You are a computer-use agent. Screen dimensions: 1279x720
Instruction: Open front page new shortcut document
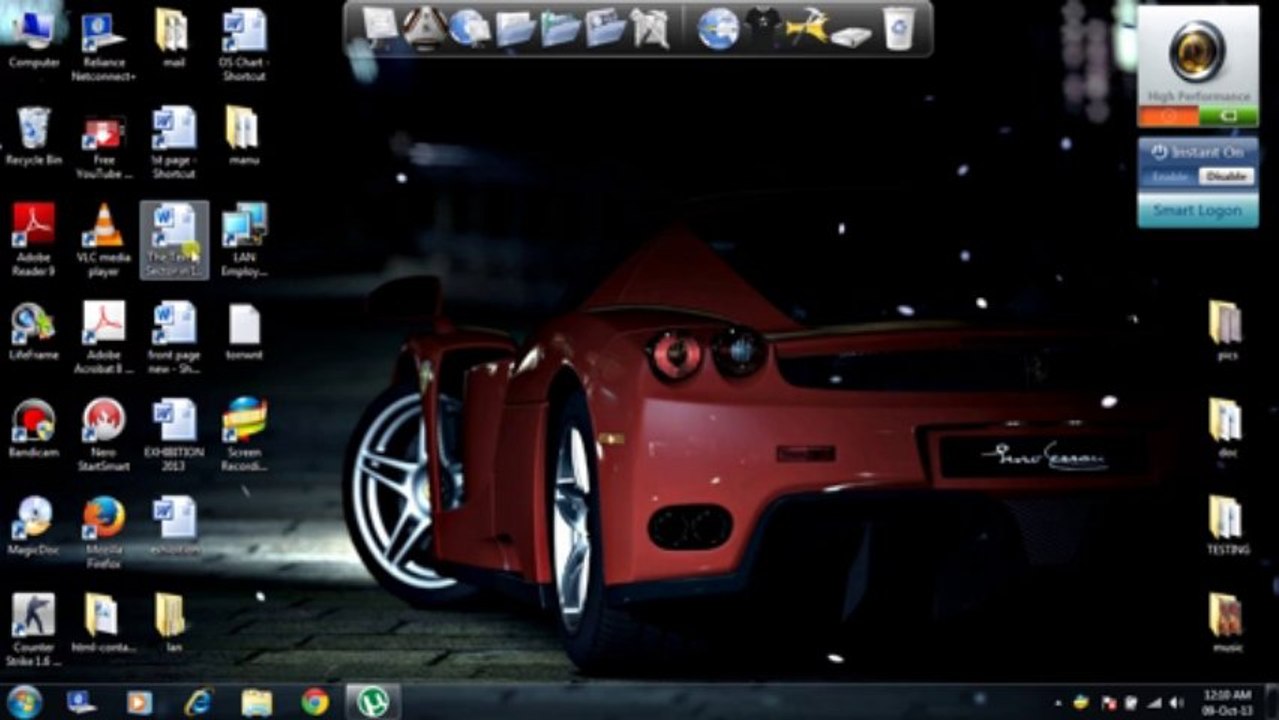[174, 338]
